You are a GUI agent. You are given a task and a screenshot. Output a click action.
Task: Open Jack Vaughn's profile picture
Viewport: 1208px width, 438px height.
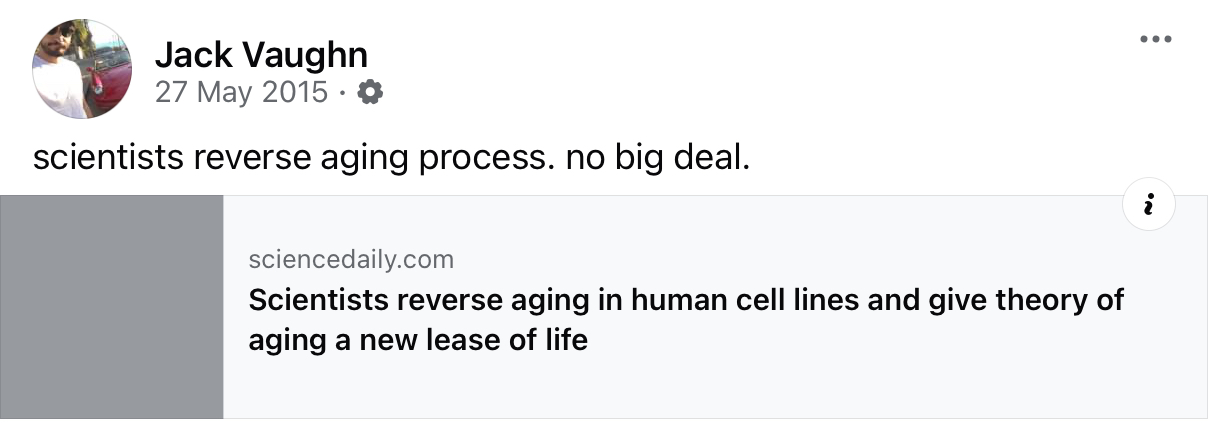tap(82, 69)
